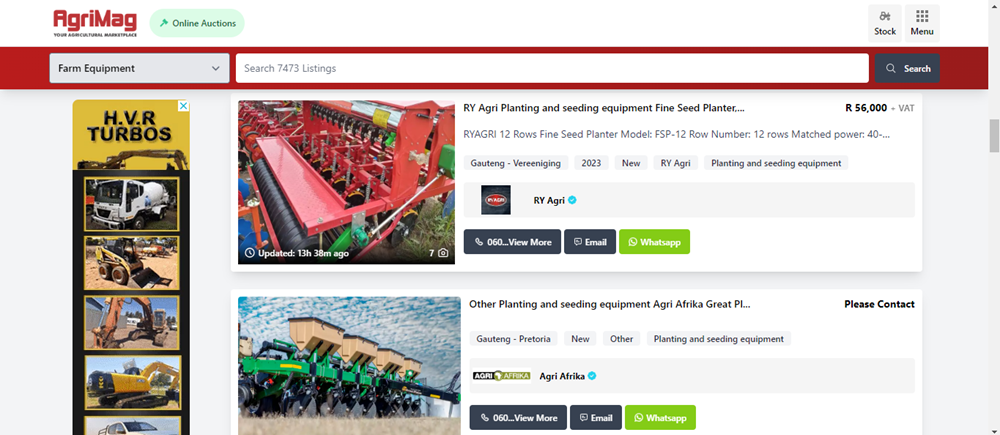The height and width of the screenshot is (435, 1000).
Task: Click the RY Agri dealer logo
Action: click(496, 200)
